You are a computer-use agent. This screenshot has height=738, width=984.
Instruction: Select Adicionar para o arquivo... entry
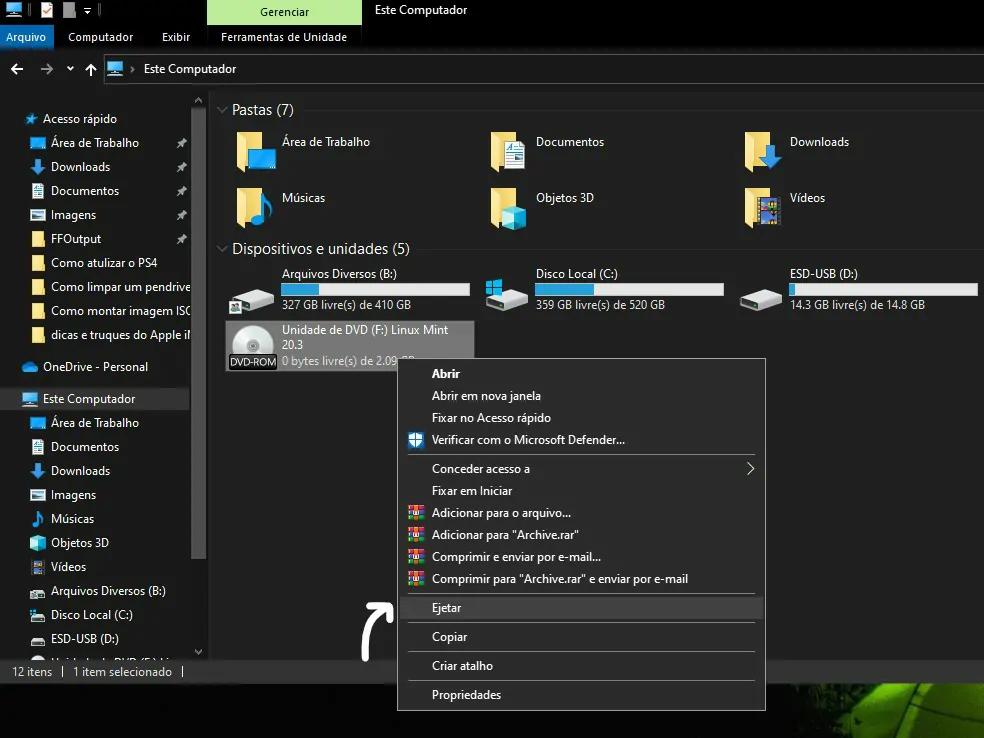[581, 513]
